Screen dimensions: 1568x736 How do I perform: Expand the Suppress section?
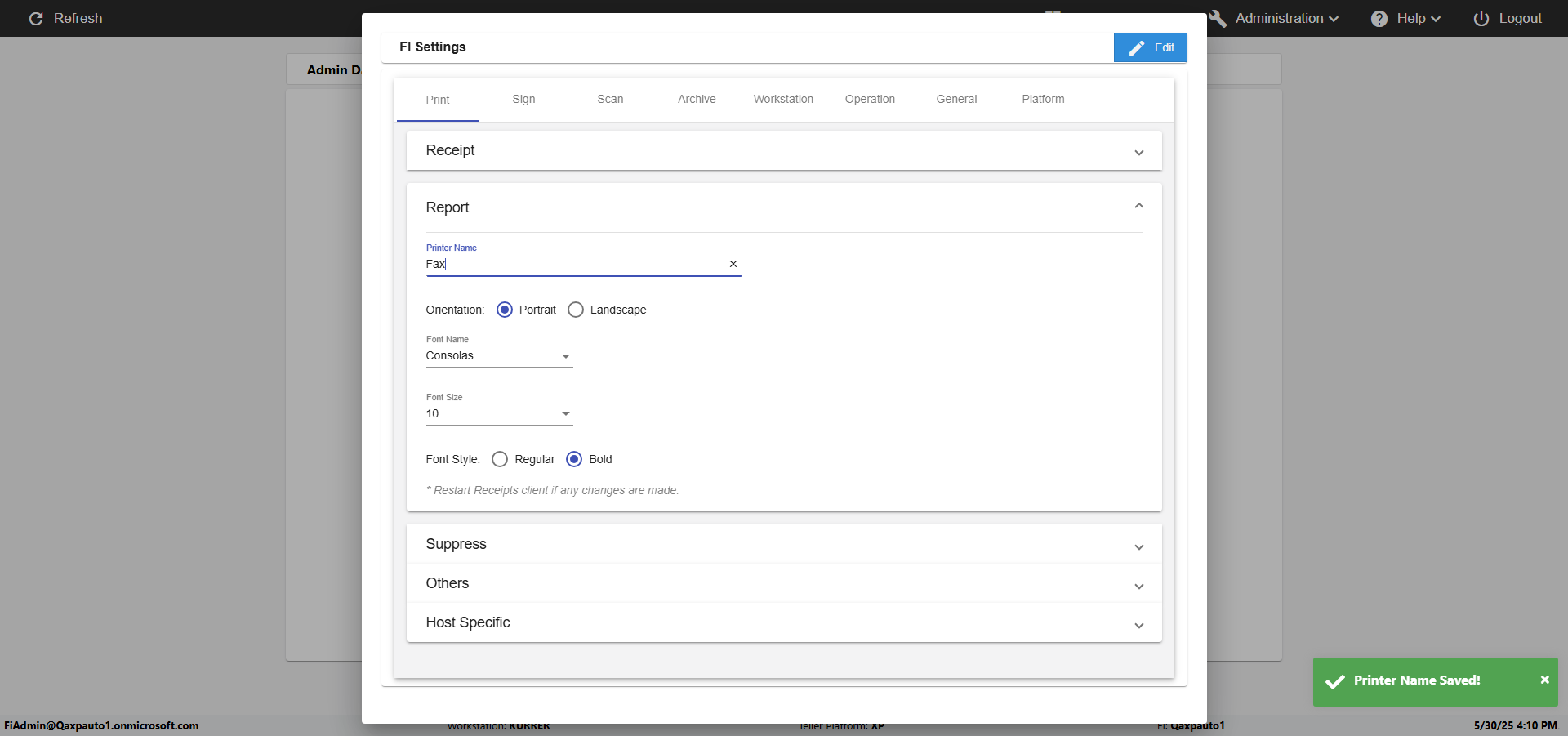[1138, 547]
